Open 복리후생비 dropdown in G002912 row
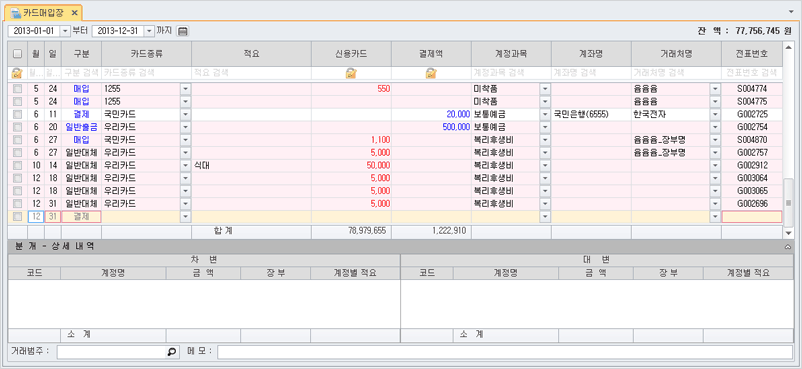The height and width of the screenshot is (369, 802). point(545,165)
